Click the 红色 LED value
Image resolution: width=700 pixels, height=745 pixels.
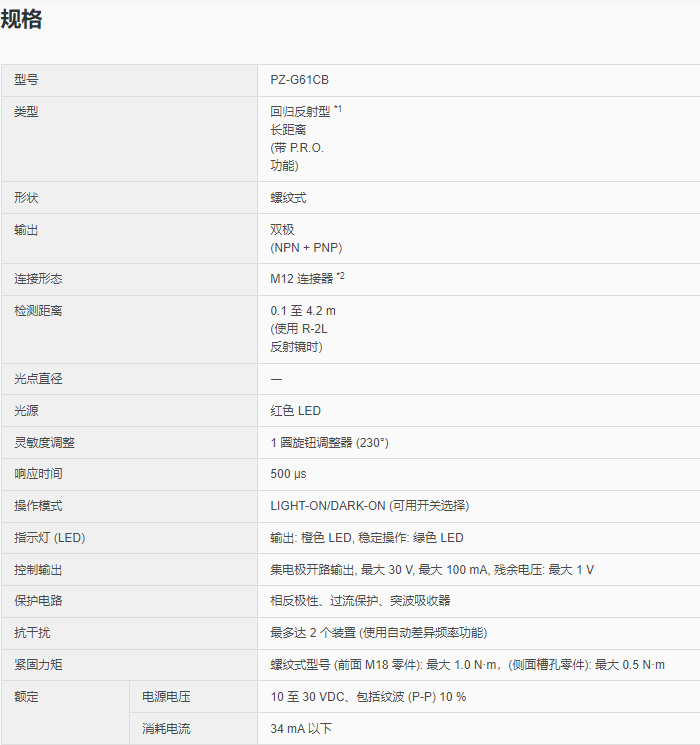[296, 411]
